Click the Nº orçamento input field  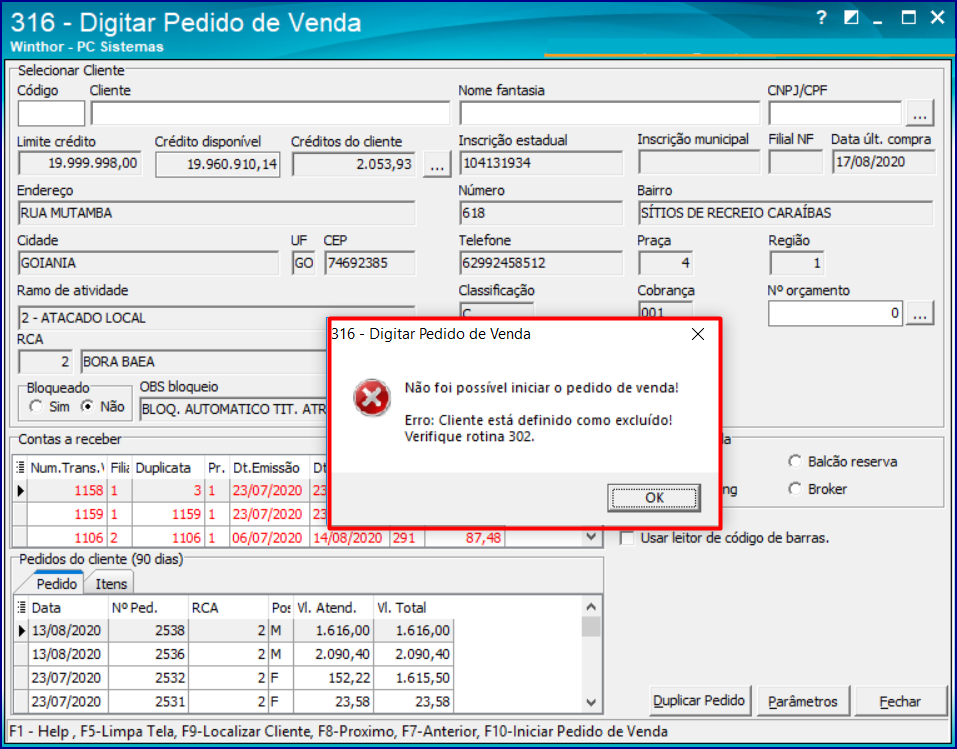click(x=835, y=314)
